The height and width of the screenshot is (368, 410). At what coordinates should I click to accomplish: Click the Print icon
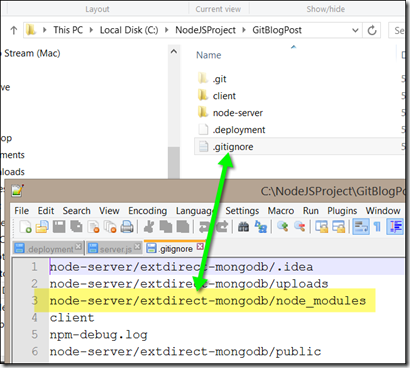127,227
